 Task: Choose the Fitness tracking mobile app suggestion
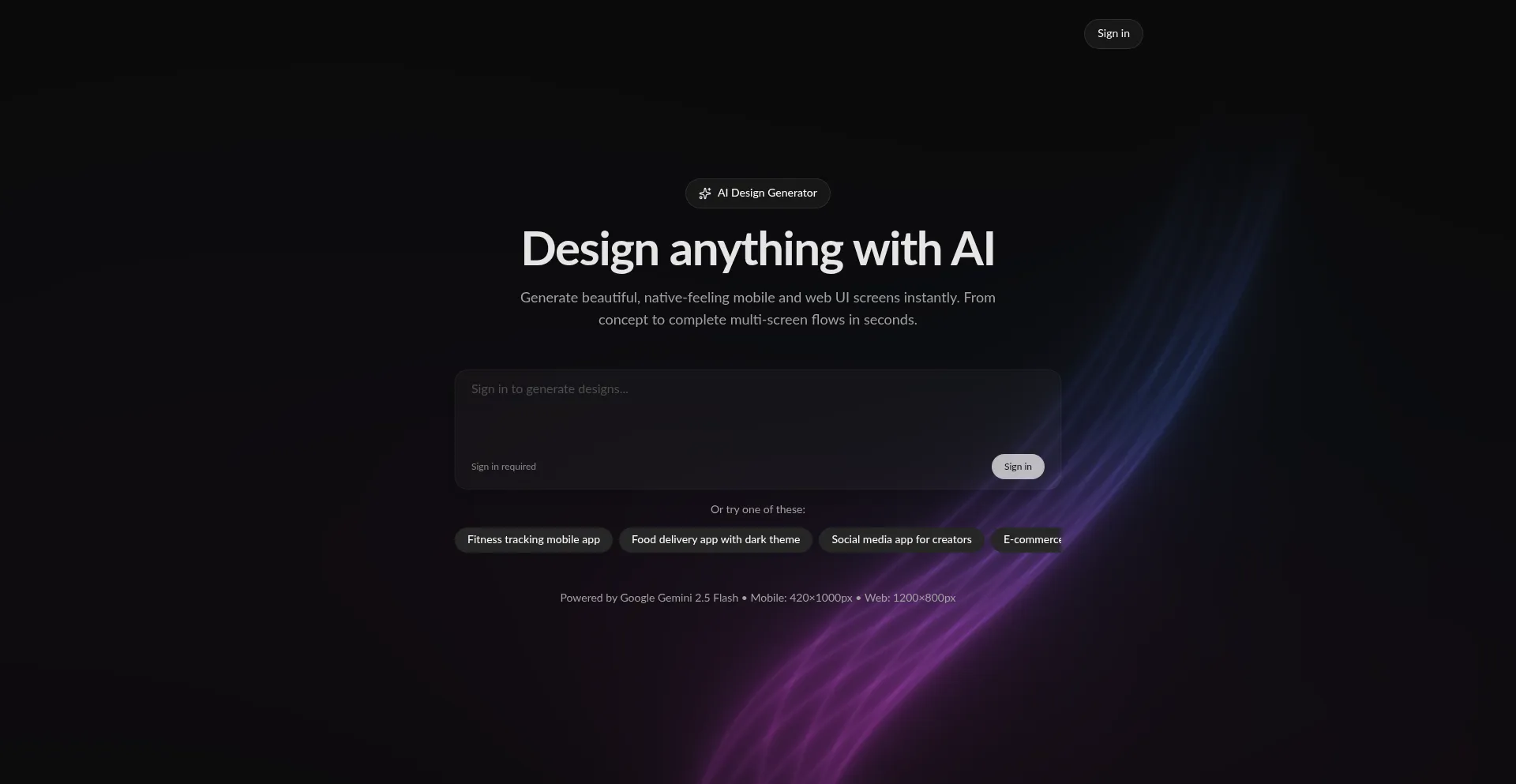[534, 540]
